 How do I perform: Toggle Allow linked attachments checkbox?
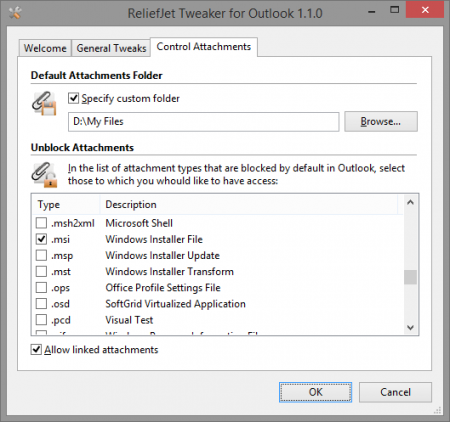[36, 350]
